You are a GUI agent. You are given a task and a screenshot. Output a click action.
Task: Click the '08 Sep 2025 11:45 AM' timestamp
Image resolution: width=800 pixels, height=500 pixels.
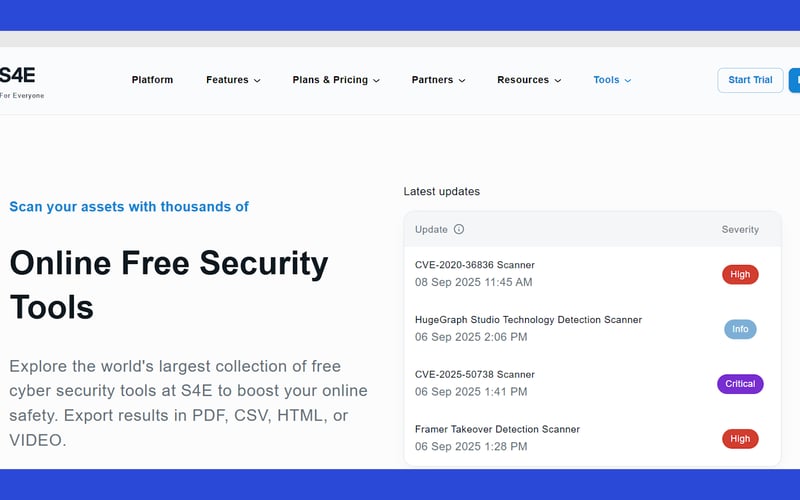(473, 282)
